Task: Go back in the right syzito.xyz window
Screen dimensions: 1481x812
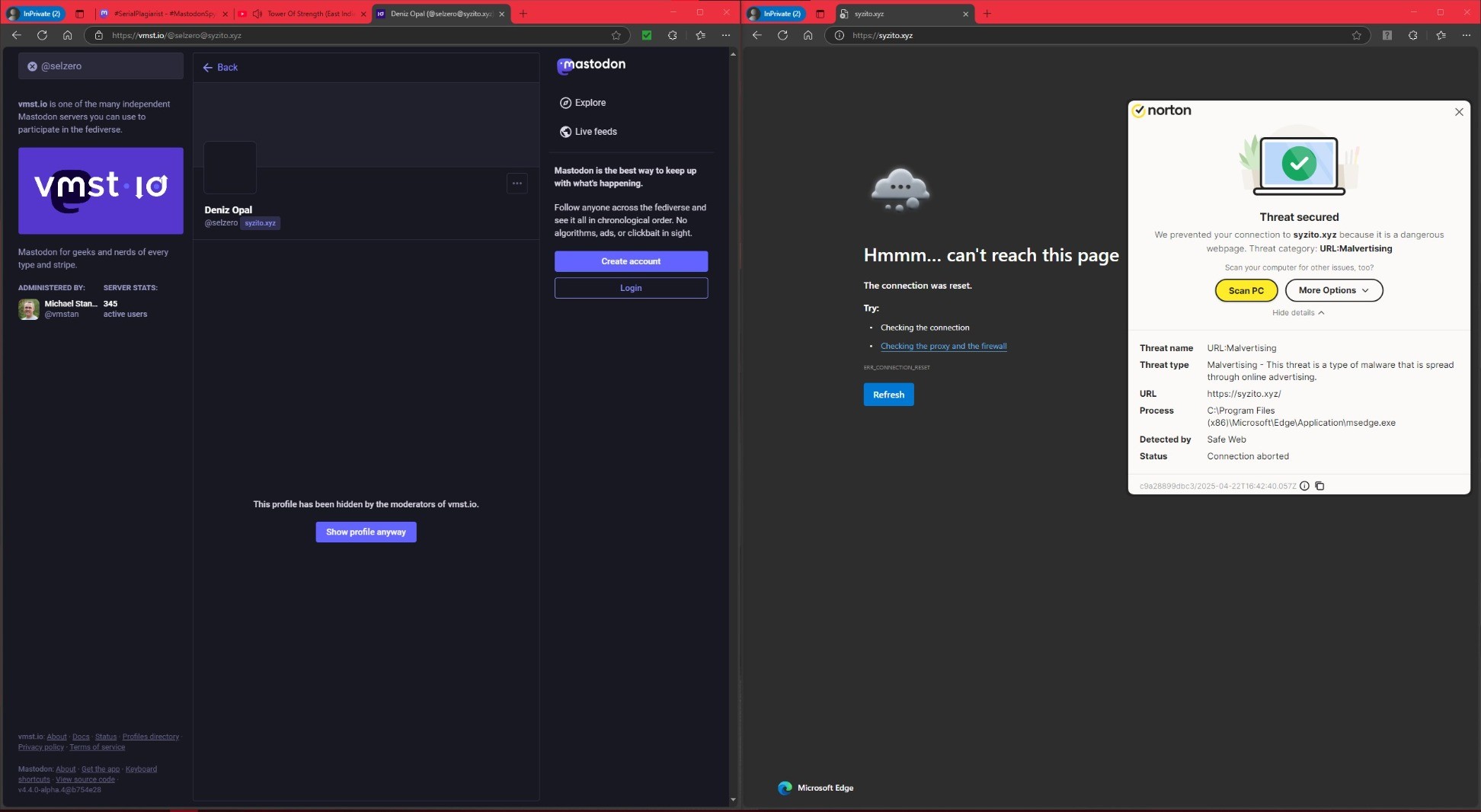Action: point(756,35)
